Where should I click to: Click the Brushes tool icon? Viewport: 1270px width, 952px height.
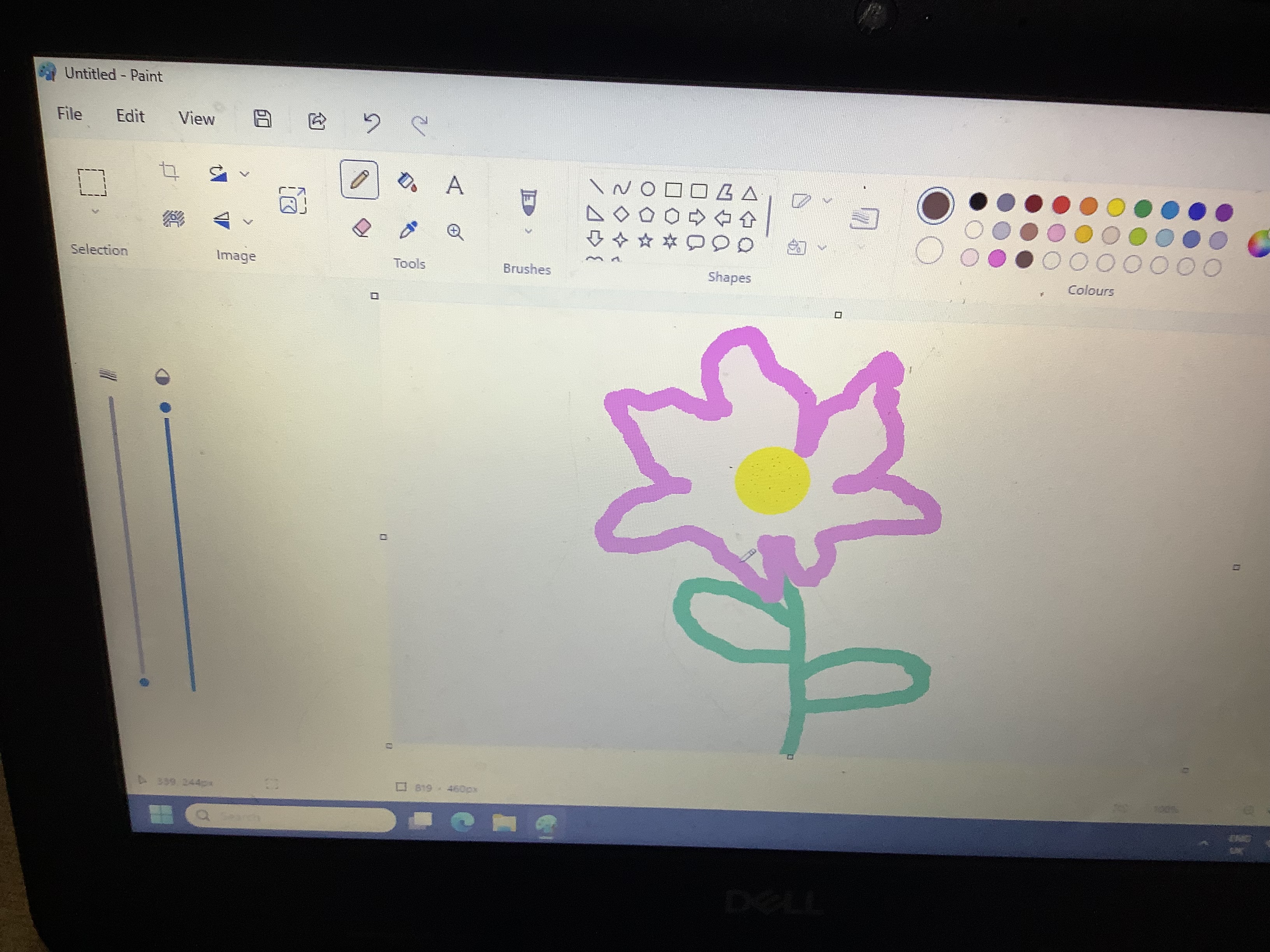click(x=529, y=202)
